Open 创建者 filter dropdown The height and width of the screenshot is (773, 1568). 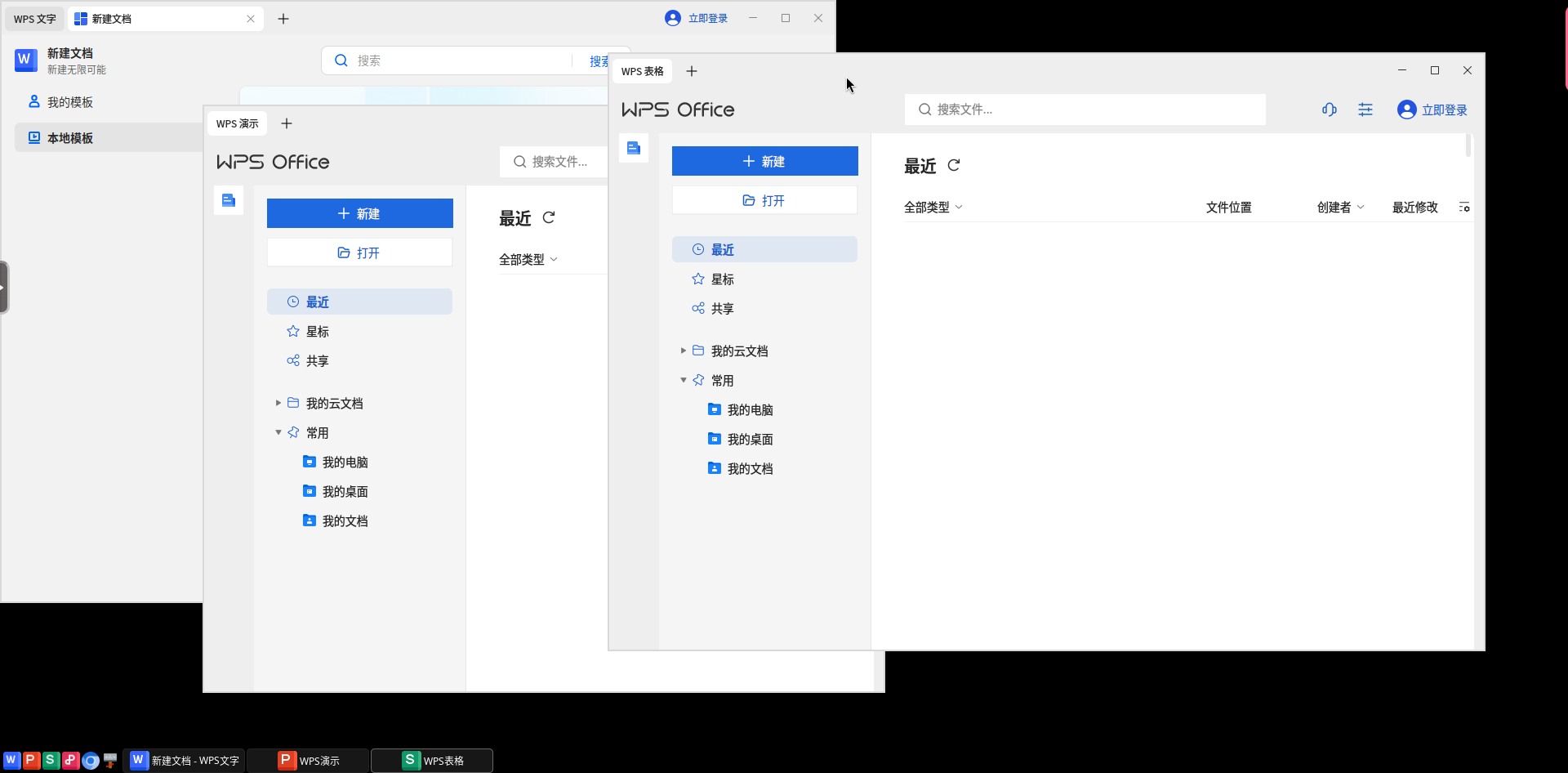(x=1341, y=207)
